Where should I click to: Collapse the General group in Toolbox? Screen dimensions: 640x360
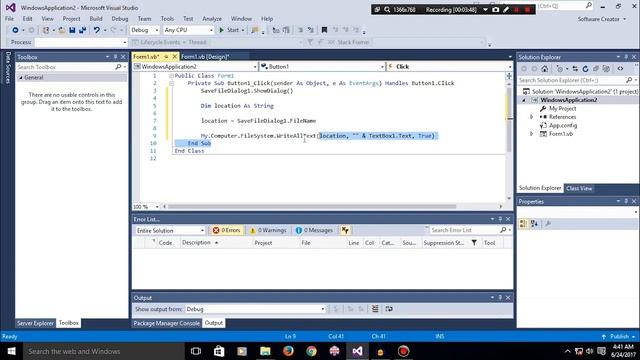coord(21,78)
